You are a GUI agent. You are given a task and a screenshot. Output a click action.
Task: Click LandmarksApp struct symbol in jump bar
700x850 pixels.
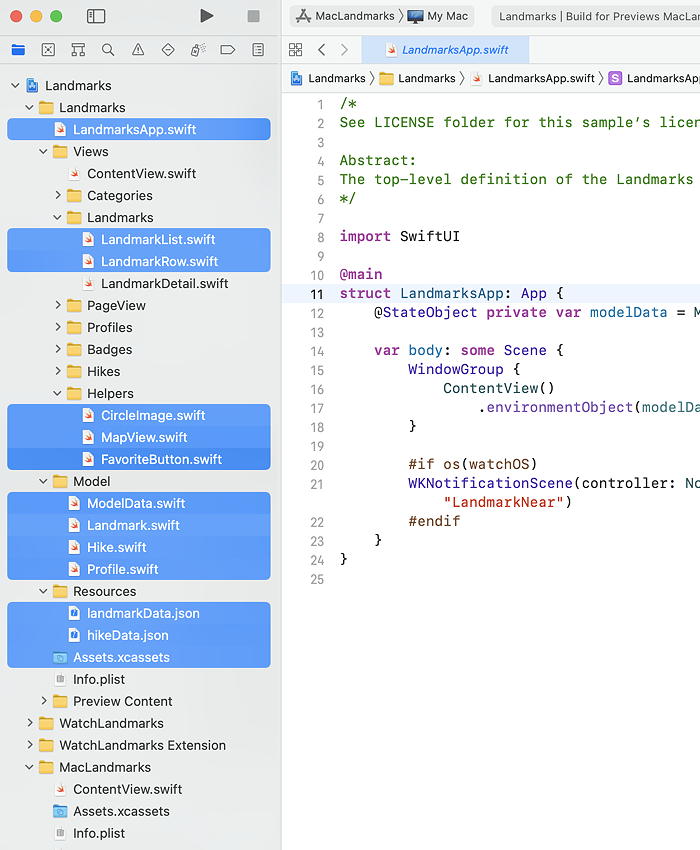pos(654,79)
